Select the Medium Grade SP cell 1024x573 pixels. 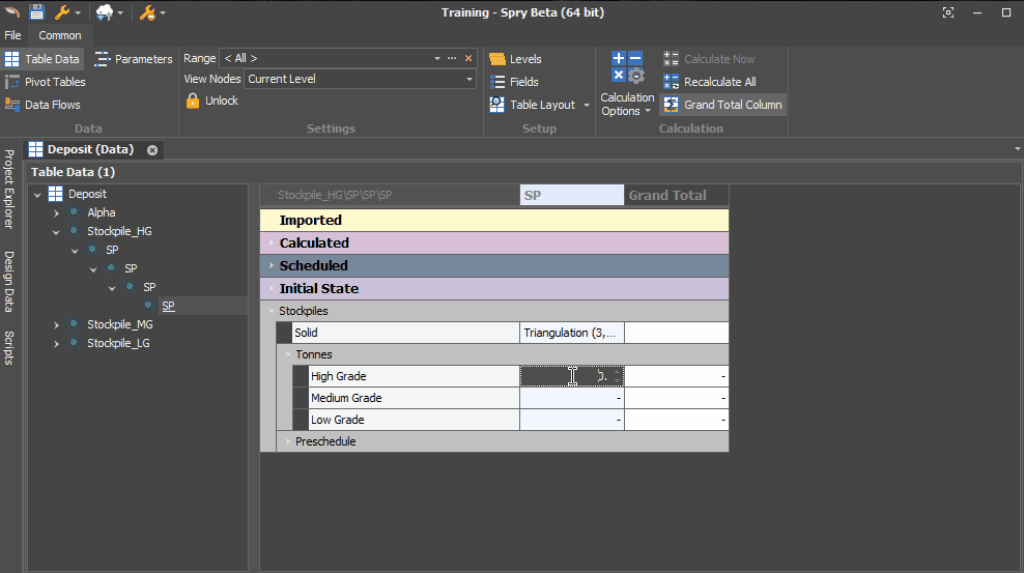[x=572, y=398]
